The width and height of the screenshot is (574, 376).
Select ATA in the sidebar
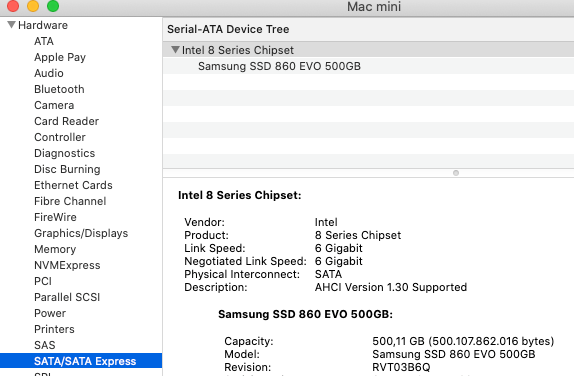click(44, 41)
